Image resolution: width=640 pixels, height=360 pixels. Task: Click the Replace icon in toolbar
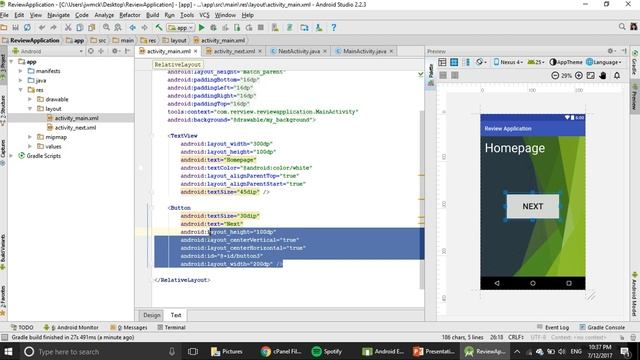coord(118,28)
